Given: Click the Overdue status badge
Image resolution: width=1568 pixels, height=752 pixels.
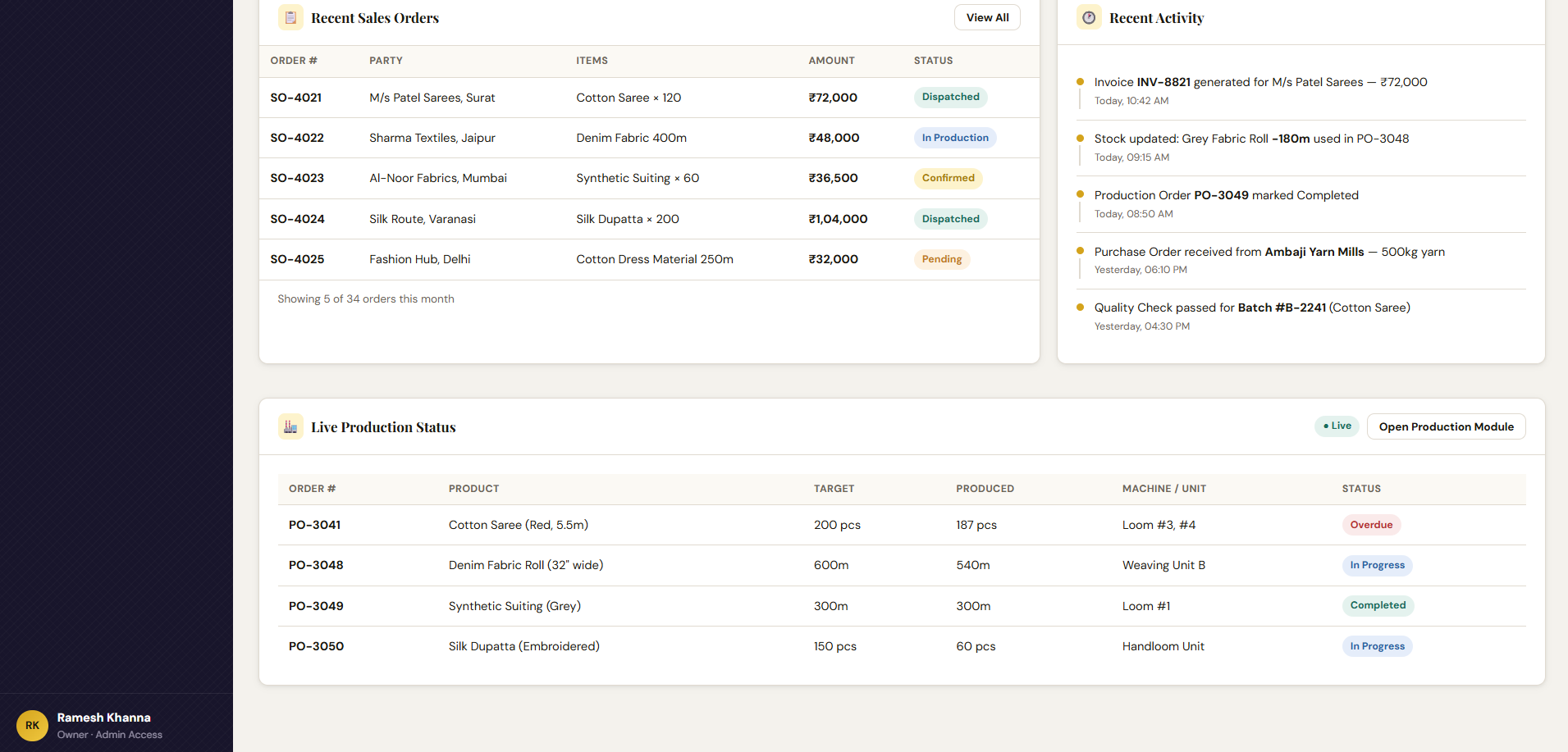Looking at the screenshot, I should click(1371, 525).
